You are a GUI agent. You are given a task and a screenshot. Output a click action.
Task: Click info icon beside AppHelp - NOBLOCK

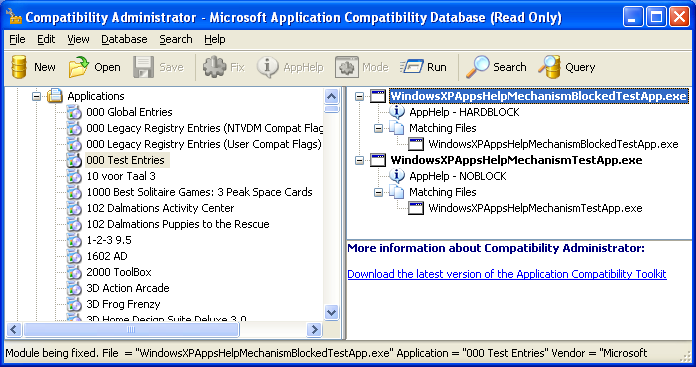[x=397, y=176]
